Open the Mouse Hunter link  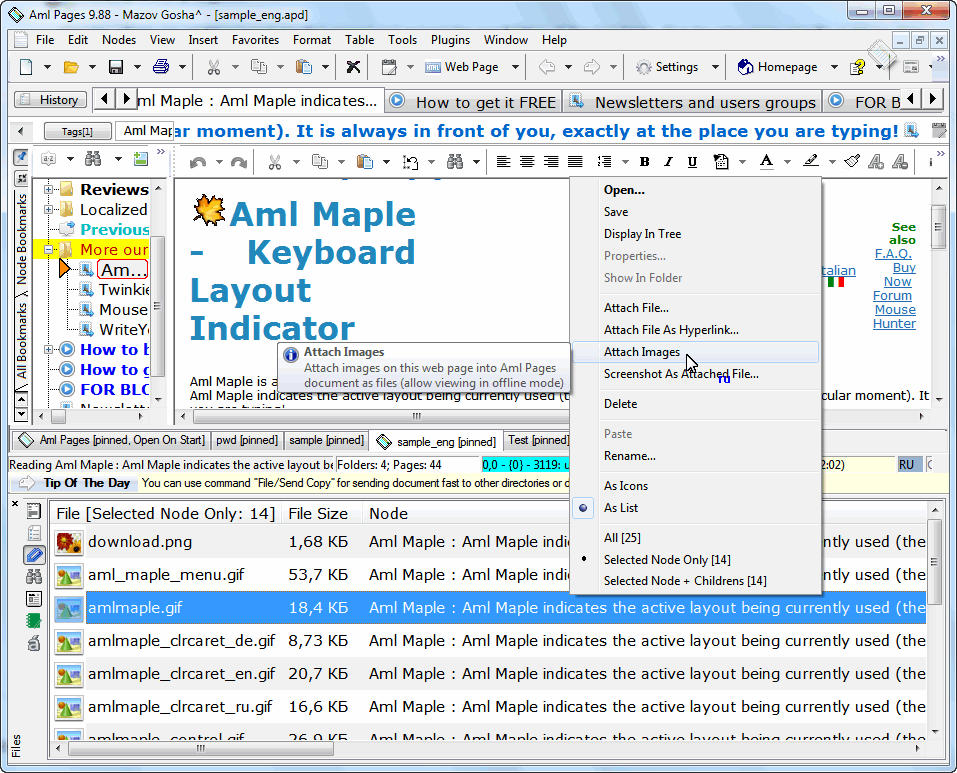click(x=895, y=317)
